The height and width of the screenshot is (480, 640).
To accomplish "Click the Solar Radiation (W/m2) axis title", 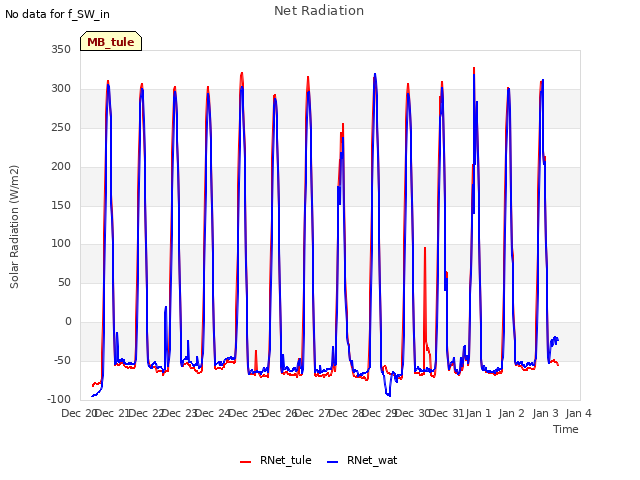I will 14,227.
